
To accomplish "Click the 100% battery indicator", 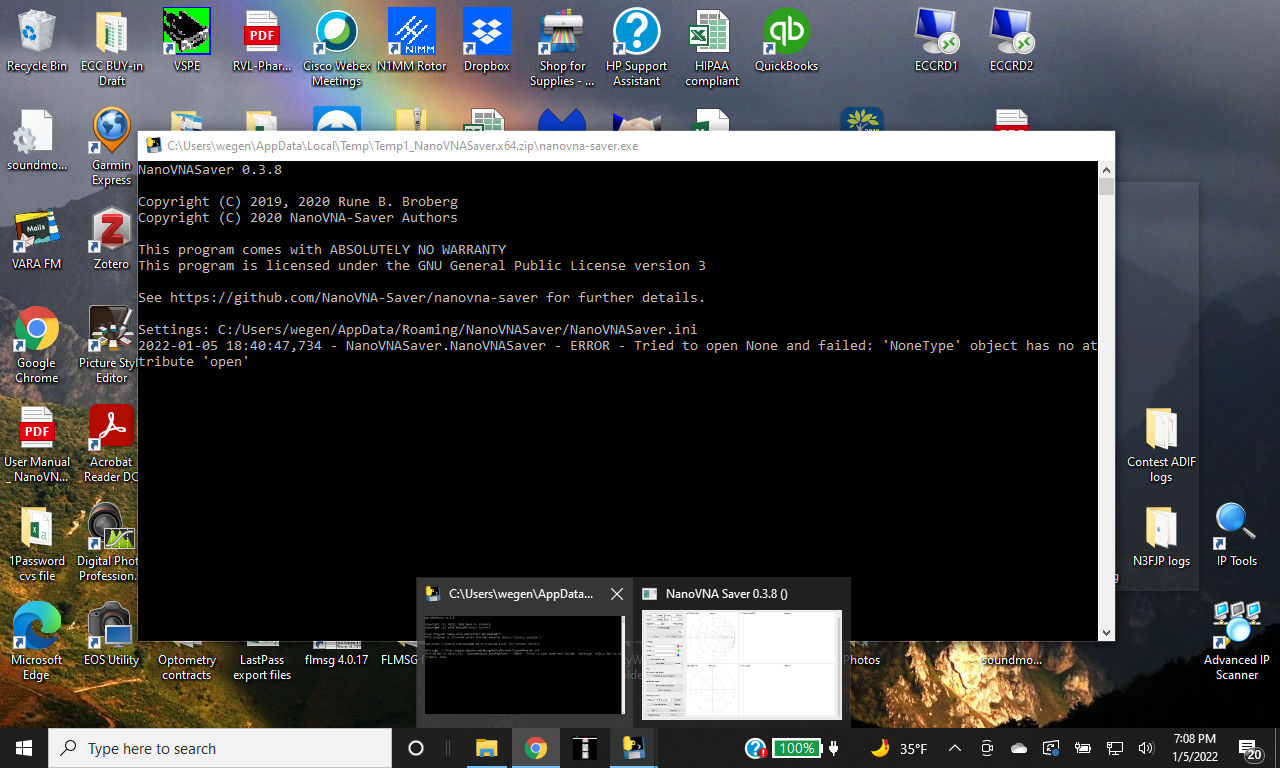I will click(x=796, y=748).
